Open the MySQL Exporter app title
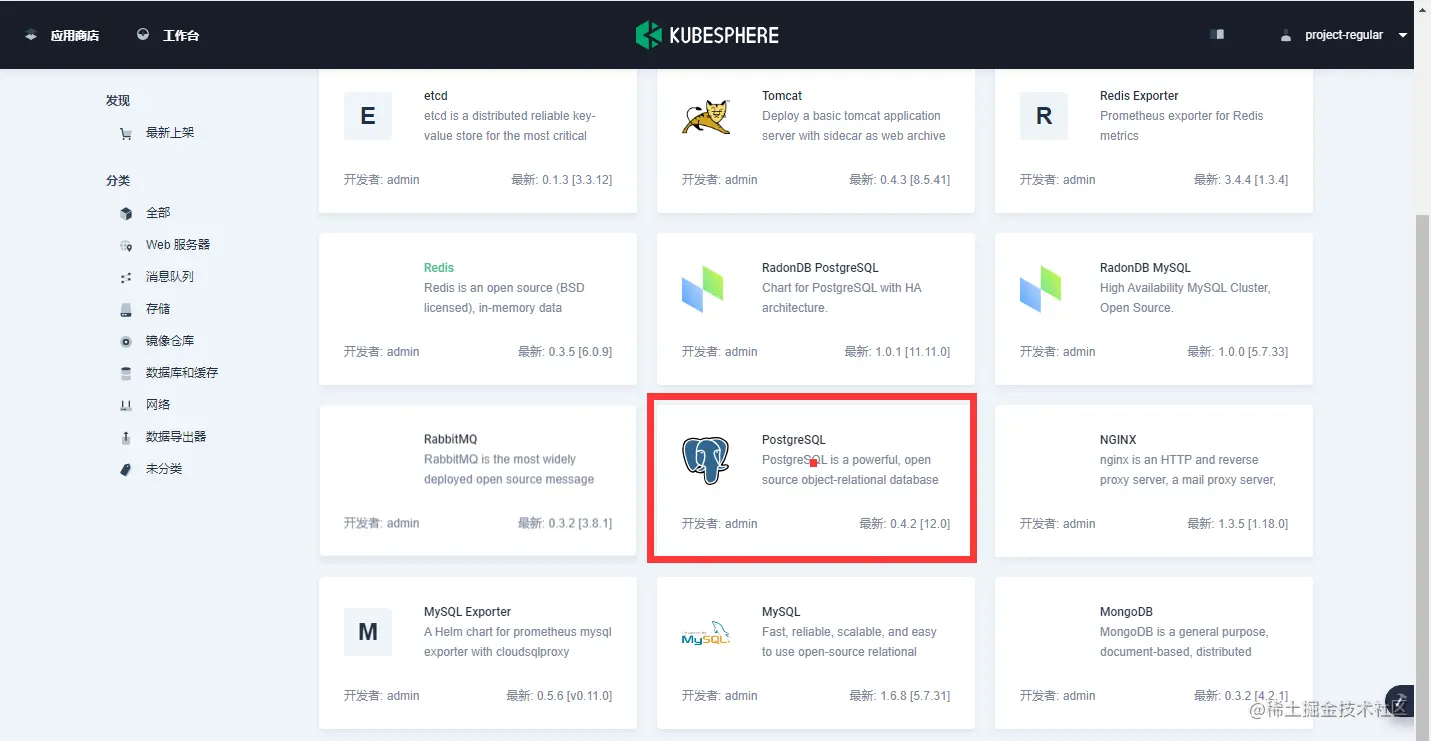The width and height of the screenshot is (1431, 741). [468, 612]
